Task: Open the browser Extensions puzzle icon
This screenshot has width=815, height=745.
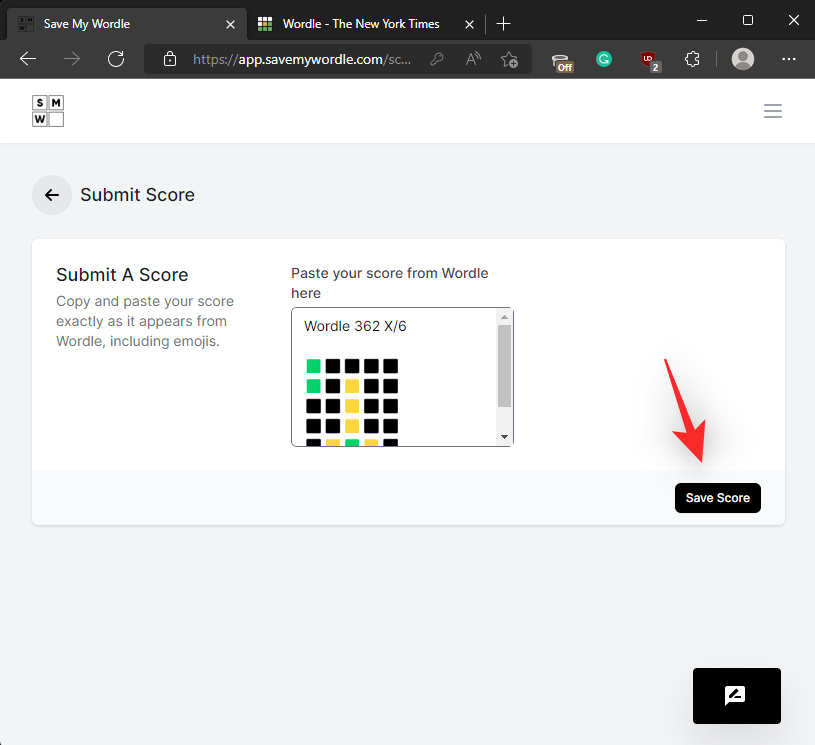Action: click(x=692, y=59)
